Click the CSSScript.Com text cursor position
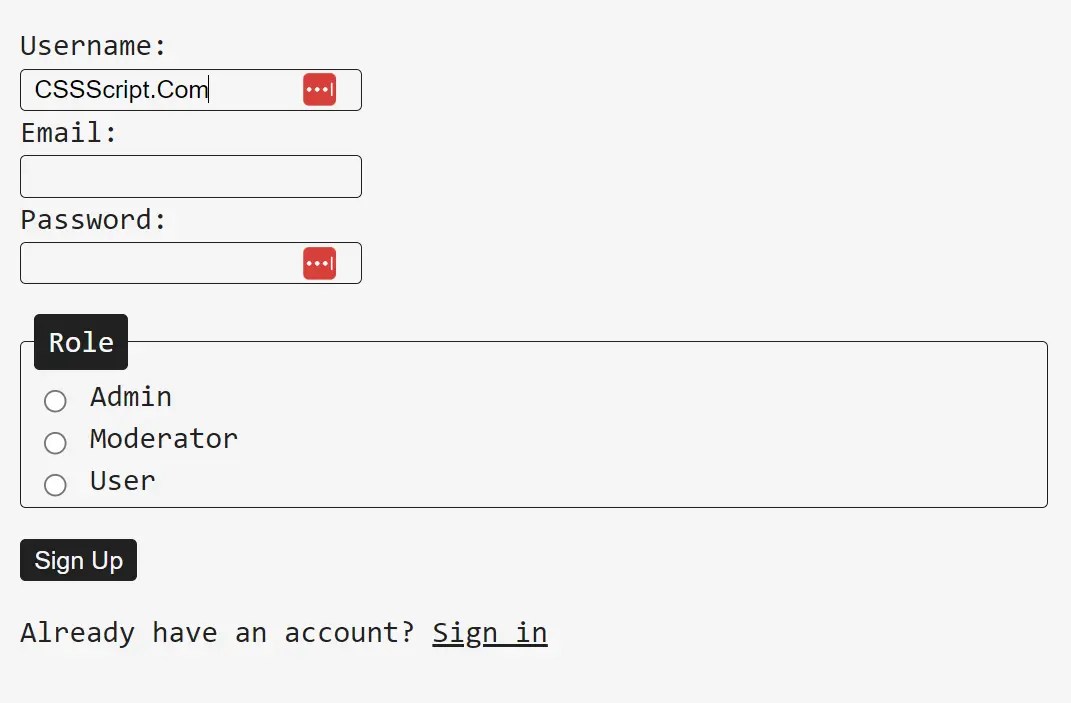 point(208,89)
